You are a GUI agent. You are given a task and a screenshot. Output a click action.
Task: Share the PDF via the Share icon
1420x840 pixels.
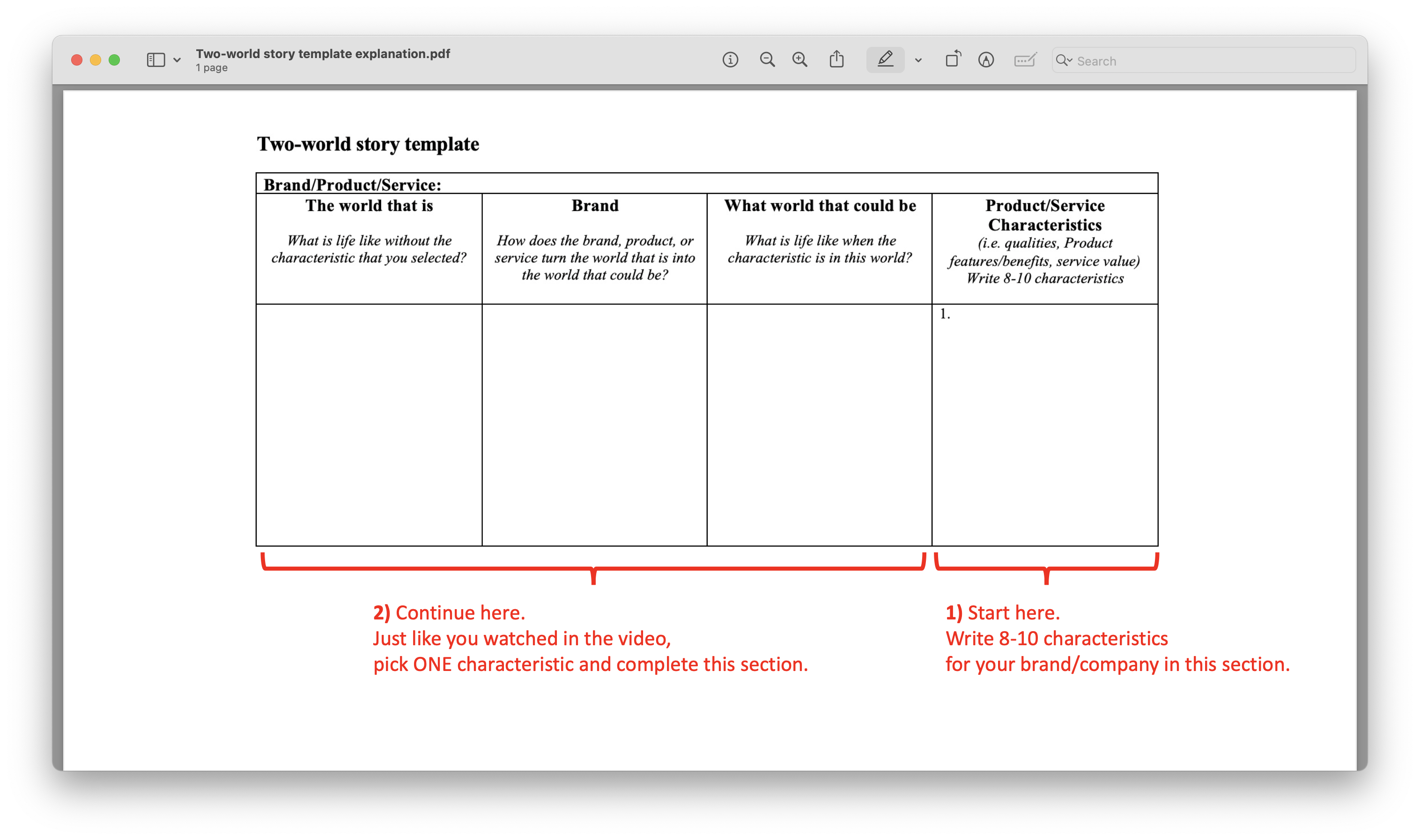[x=836, y=59]
